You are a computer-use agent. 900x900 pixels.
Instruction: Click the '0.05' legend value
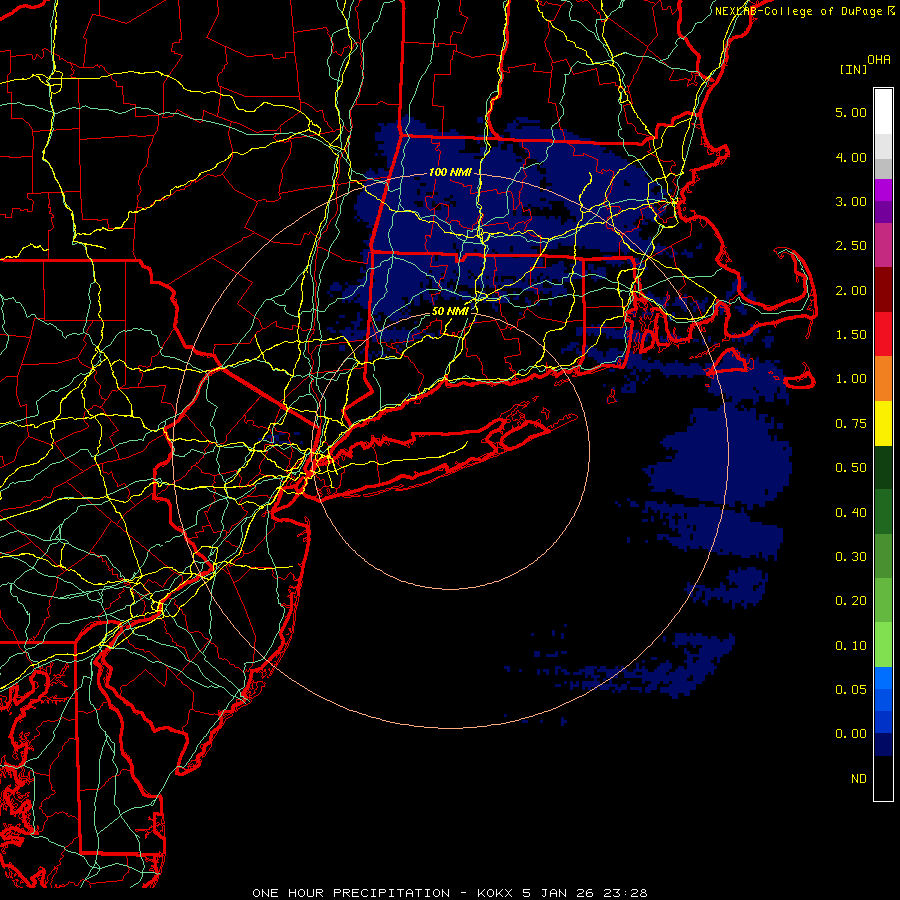(x=851, y=689)
